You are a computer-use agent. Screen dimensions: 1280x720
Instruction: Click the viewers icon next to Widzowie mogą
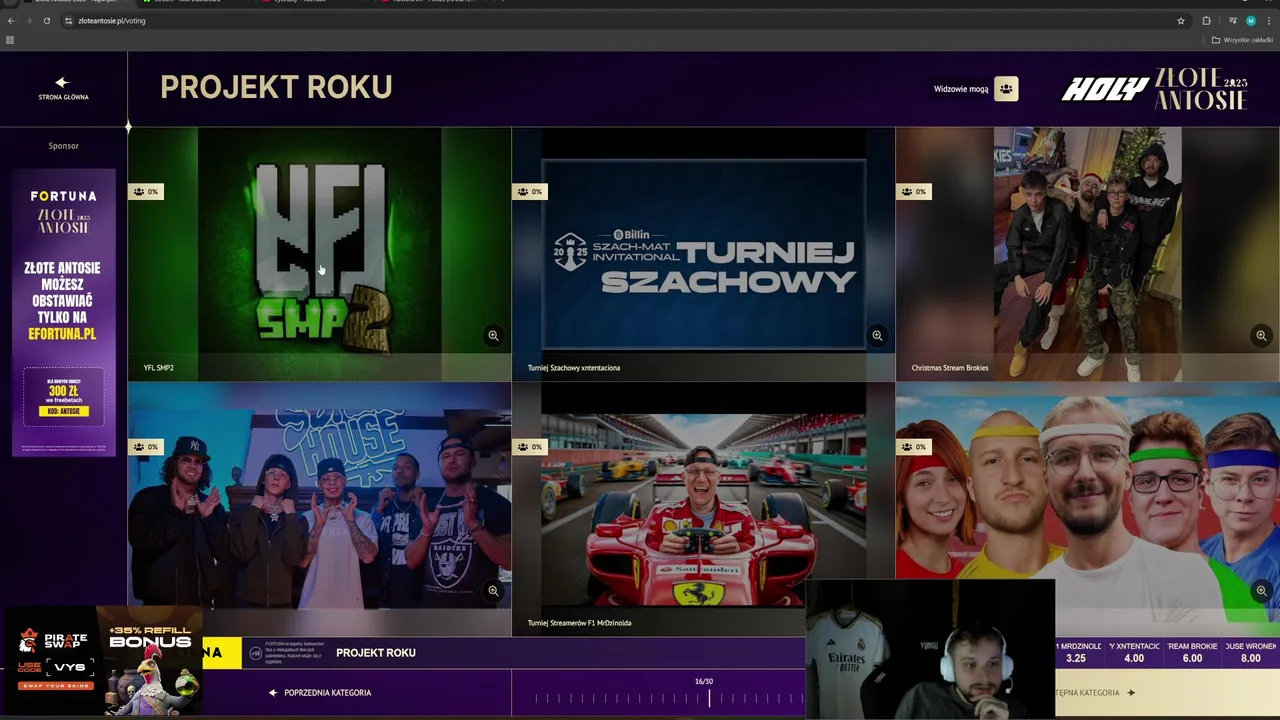(x=1006, y=89)
